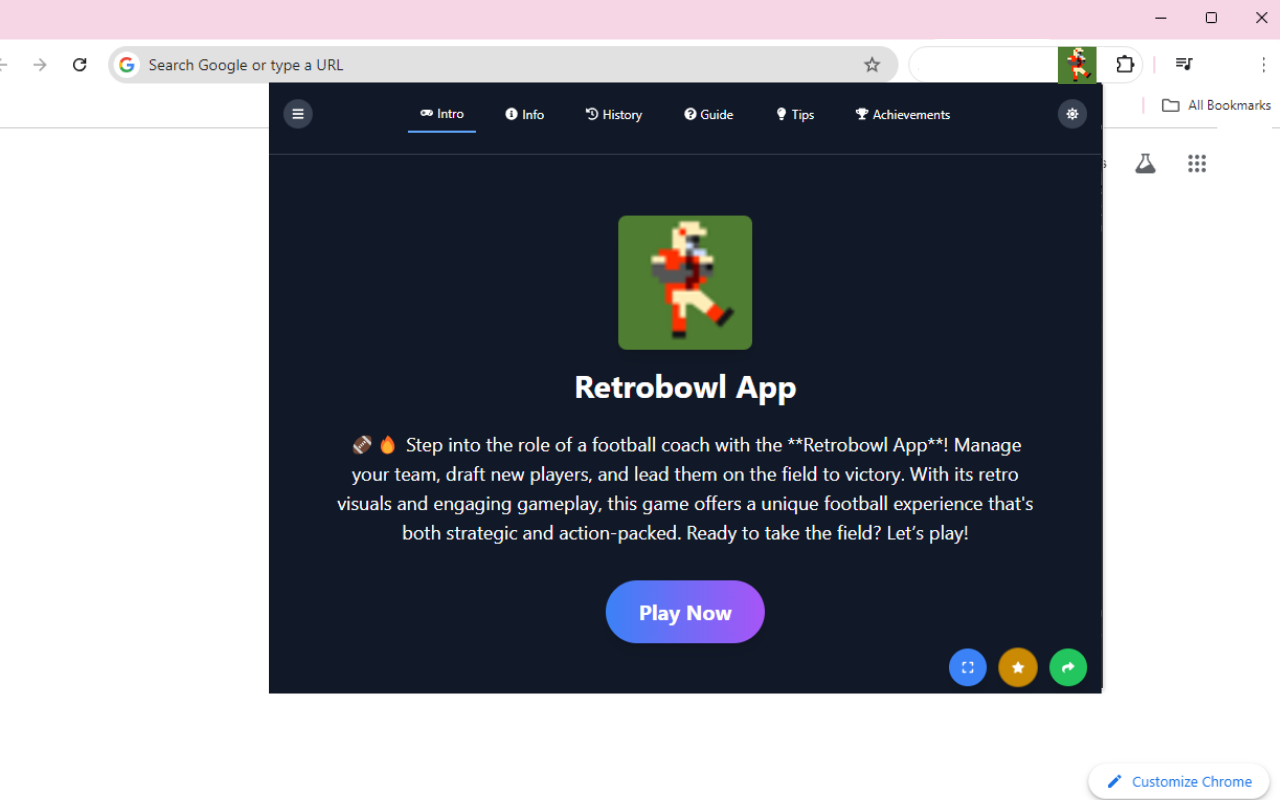Click the orange star favorite button
This screenshot has height=800, width=1280.
(x=1018, y=668)
